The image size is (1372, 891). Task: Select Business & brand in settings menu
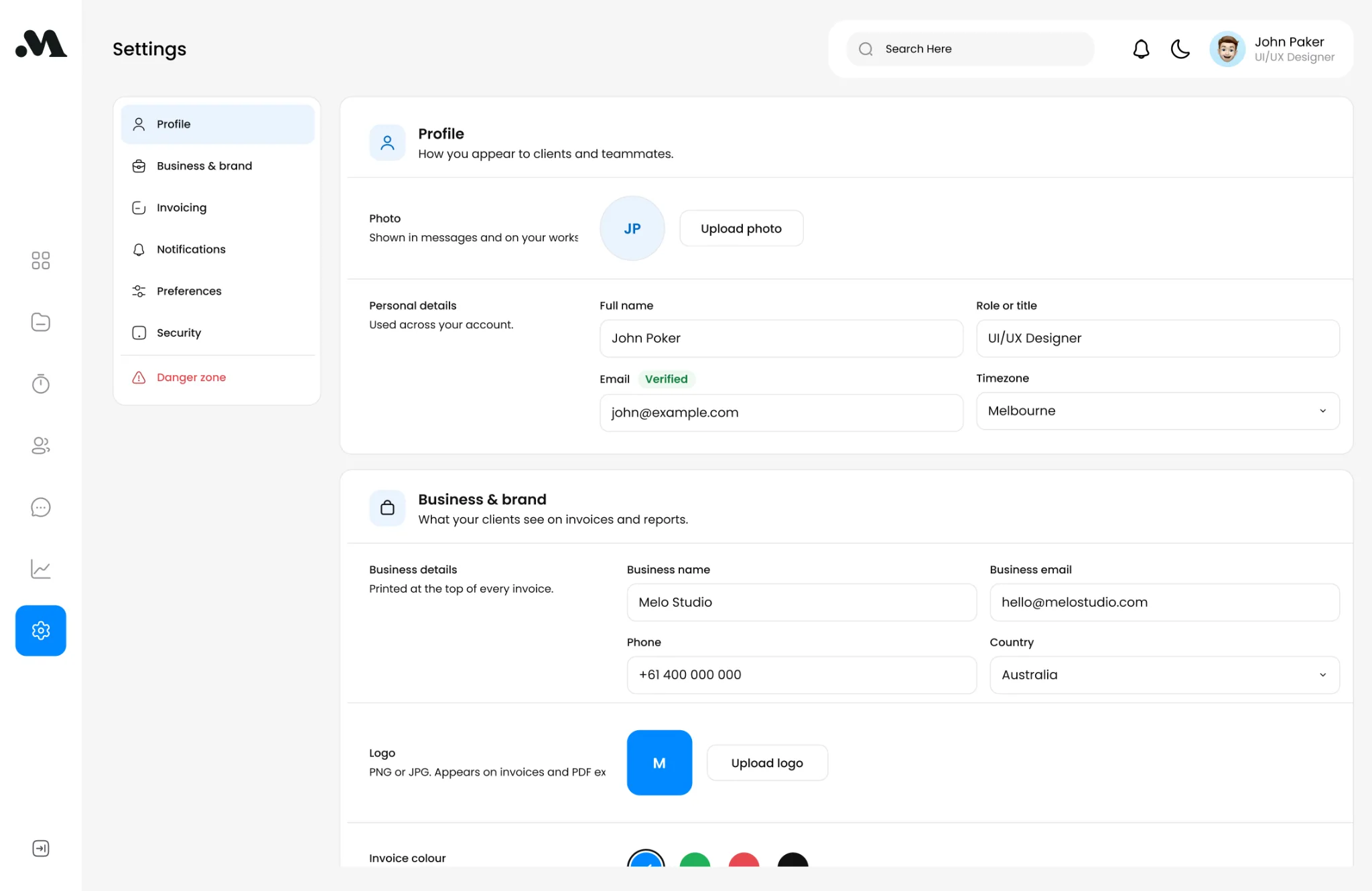coord(218,166)
